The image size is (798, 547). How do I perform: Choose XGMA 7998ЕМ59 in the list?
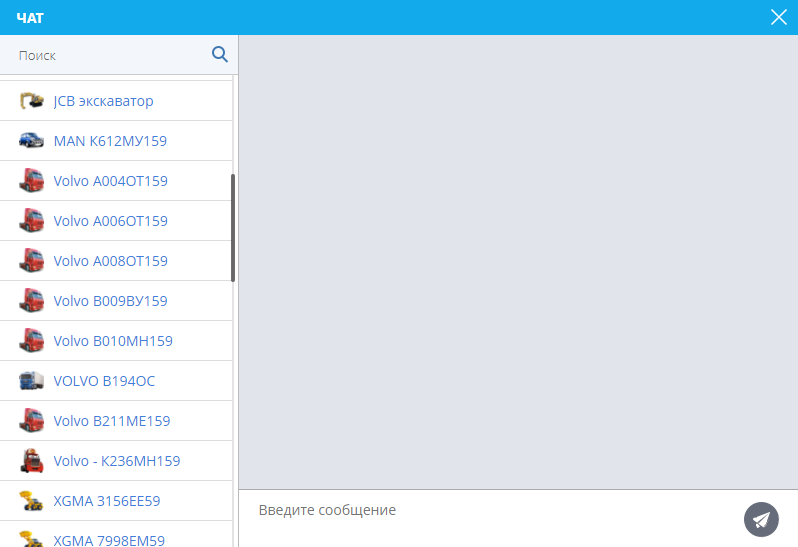click(x=108, y=540)
